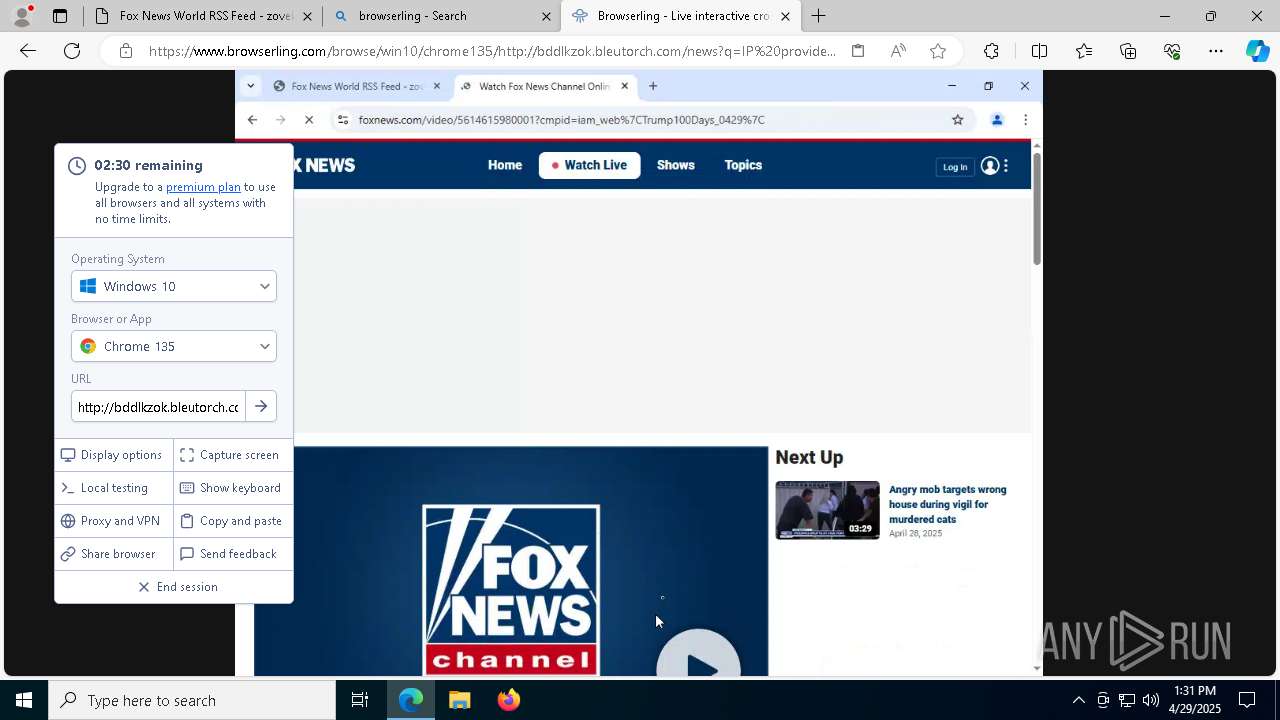The height and width of the screenshot is (720, 1280).
Task: Add page to favorites star in Edge
Action: tap(938, 51)
